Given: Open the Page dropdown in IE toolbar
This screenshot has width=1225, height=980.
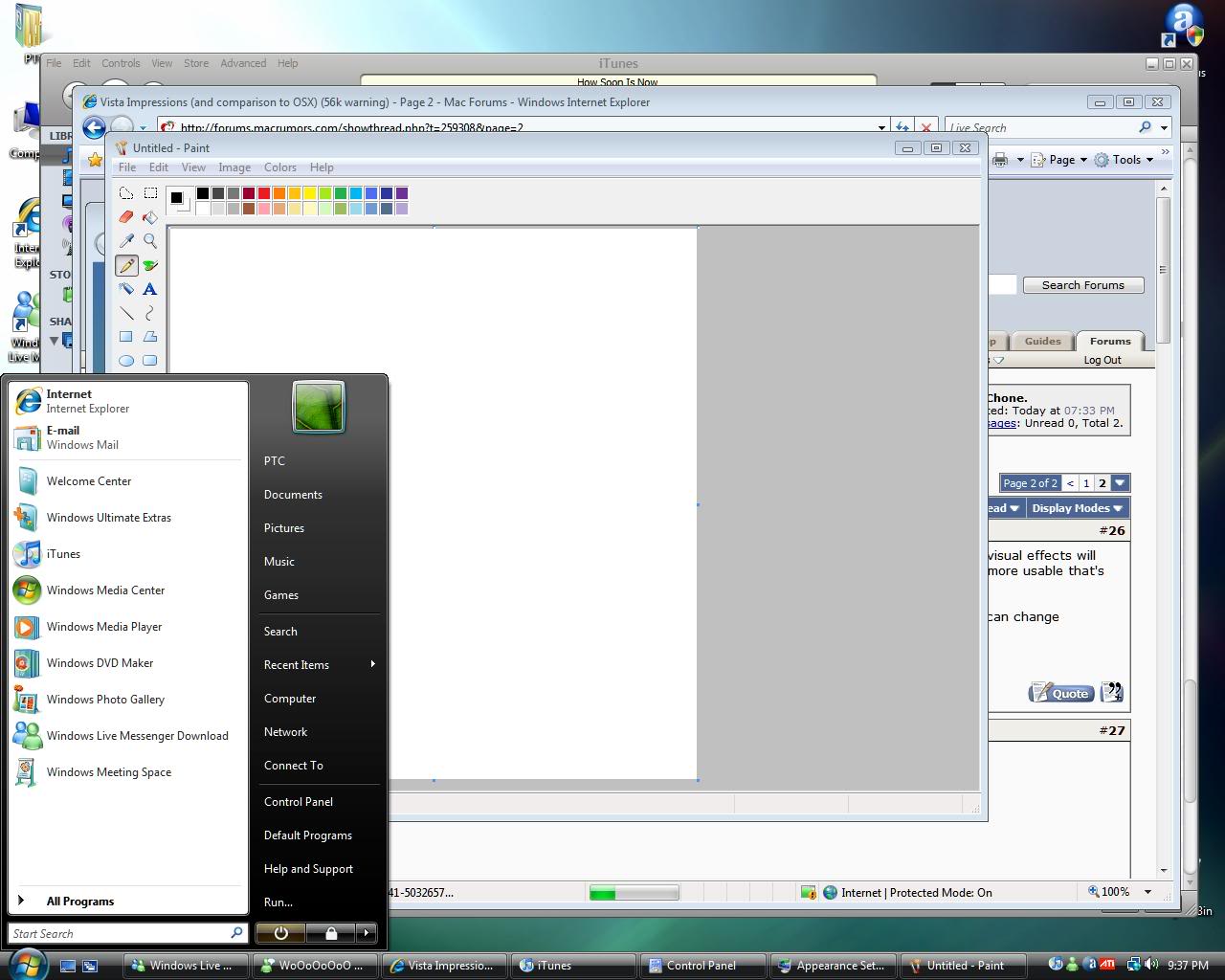Looking at the screenshot, I should 1059,160.
